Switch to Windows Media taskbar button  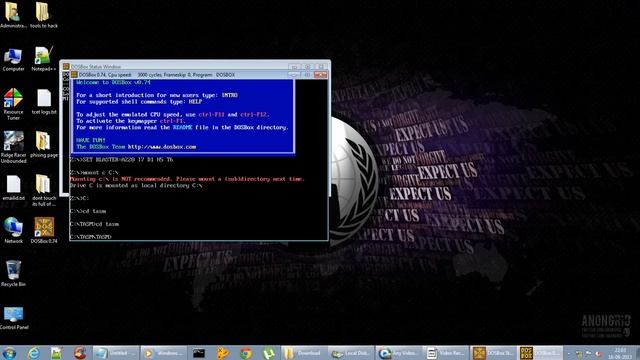164,353
